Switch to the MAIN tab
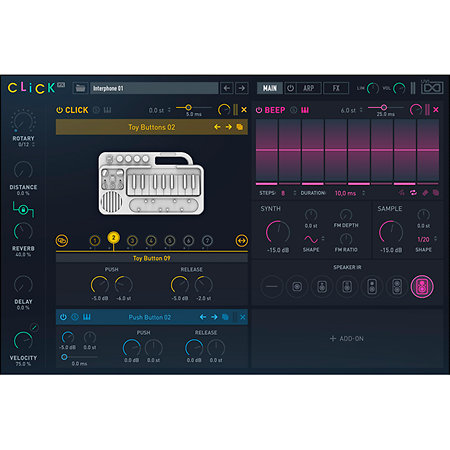Image resolution: width=450 pixels, height=450 pixels. 270,88
